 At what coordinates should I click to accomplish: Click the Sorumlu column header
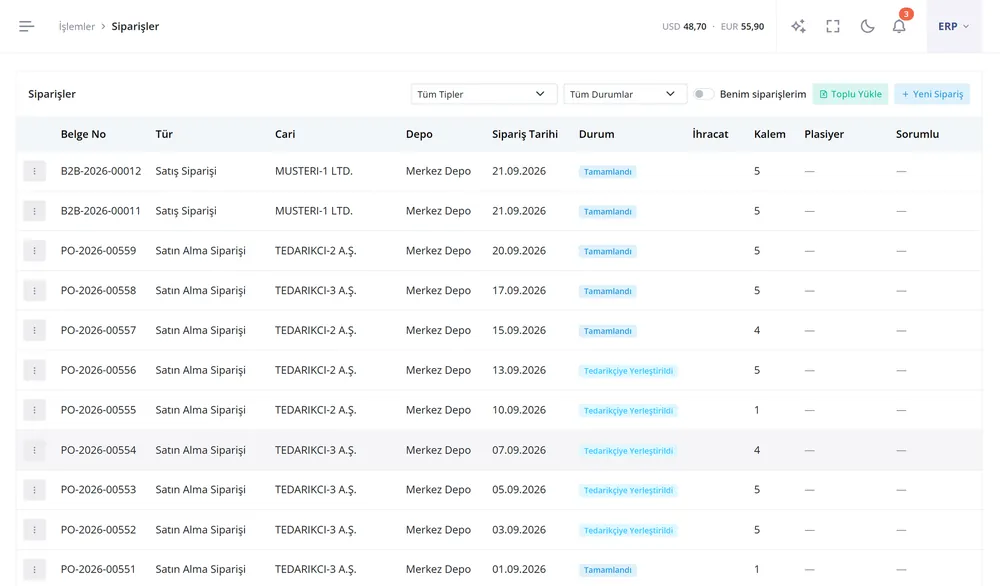(917, 134)
